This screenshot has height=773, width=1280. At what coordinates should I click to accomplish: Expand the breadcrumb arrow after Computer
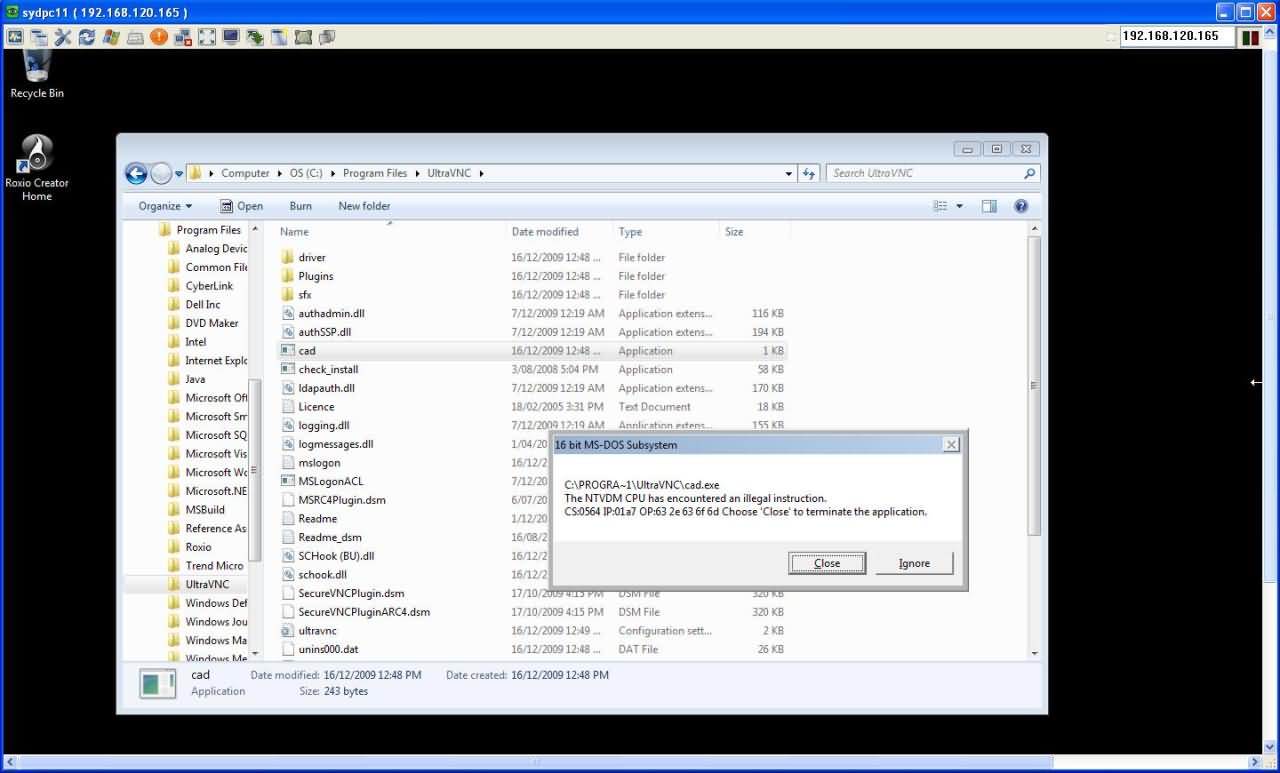pyautogui.click(x=278, y=173)
